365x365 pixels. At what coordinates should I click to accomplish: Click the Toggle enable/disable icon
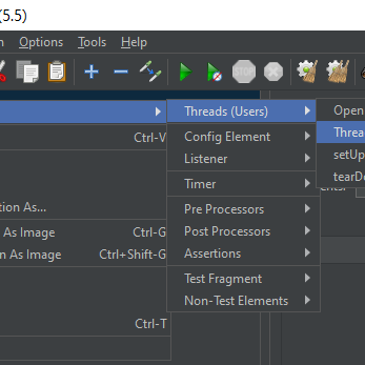(x=150, y=71)
